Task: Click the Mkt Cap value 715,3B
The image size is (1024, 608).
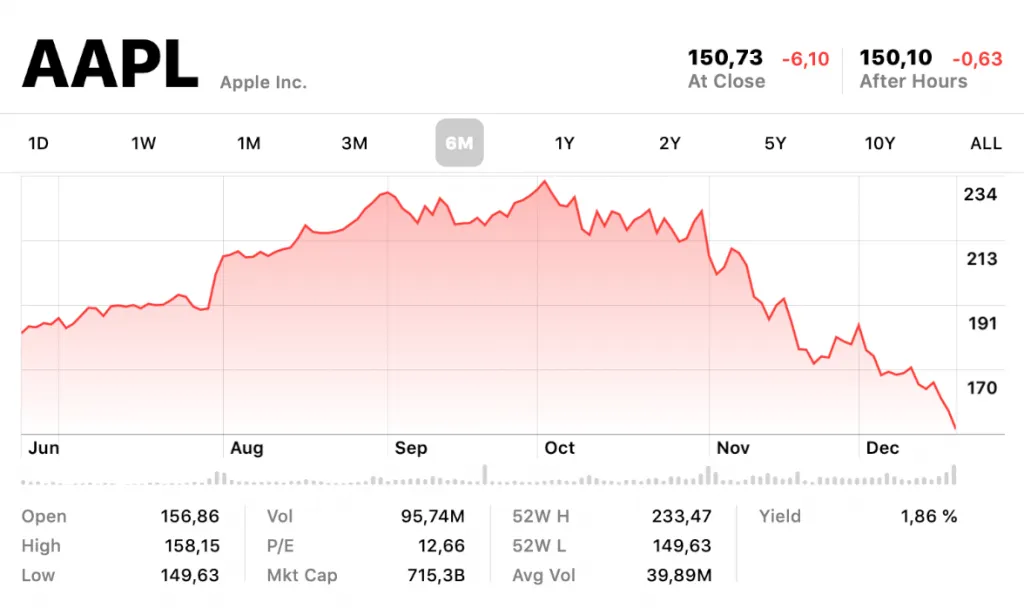Action: click(x=437, y=575)
